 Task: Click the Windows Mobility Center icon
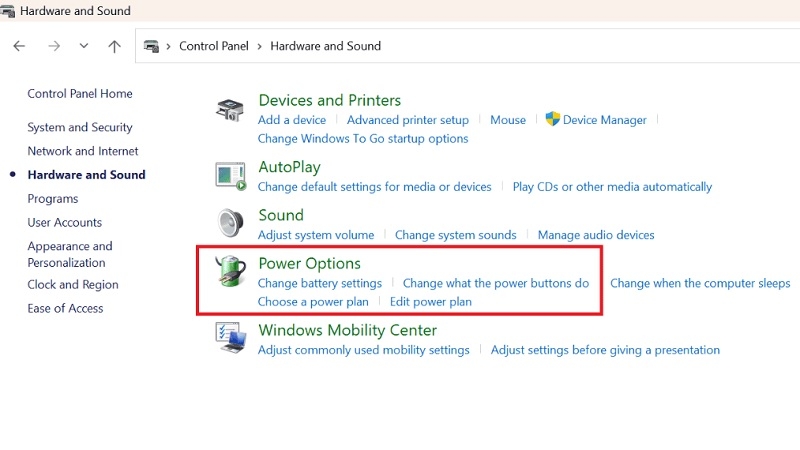(x=231, y=337)
